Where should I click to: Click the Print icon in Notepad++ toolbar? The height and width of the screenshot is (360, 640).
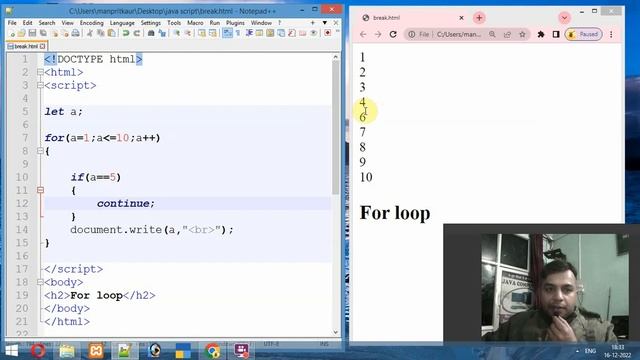76,33
